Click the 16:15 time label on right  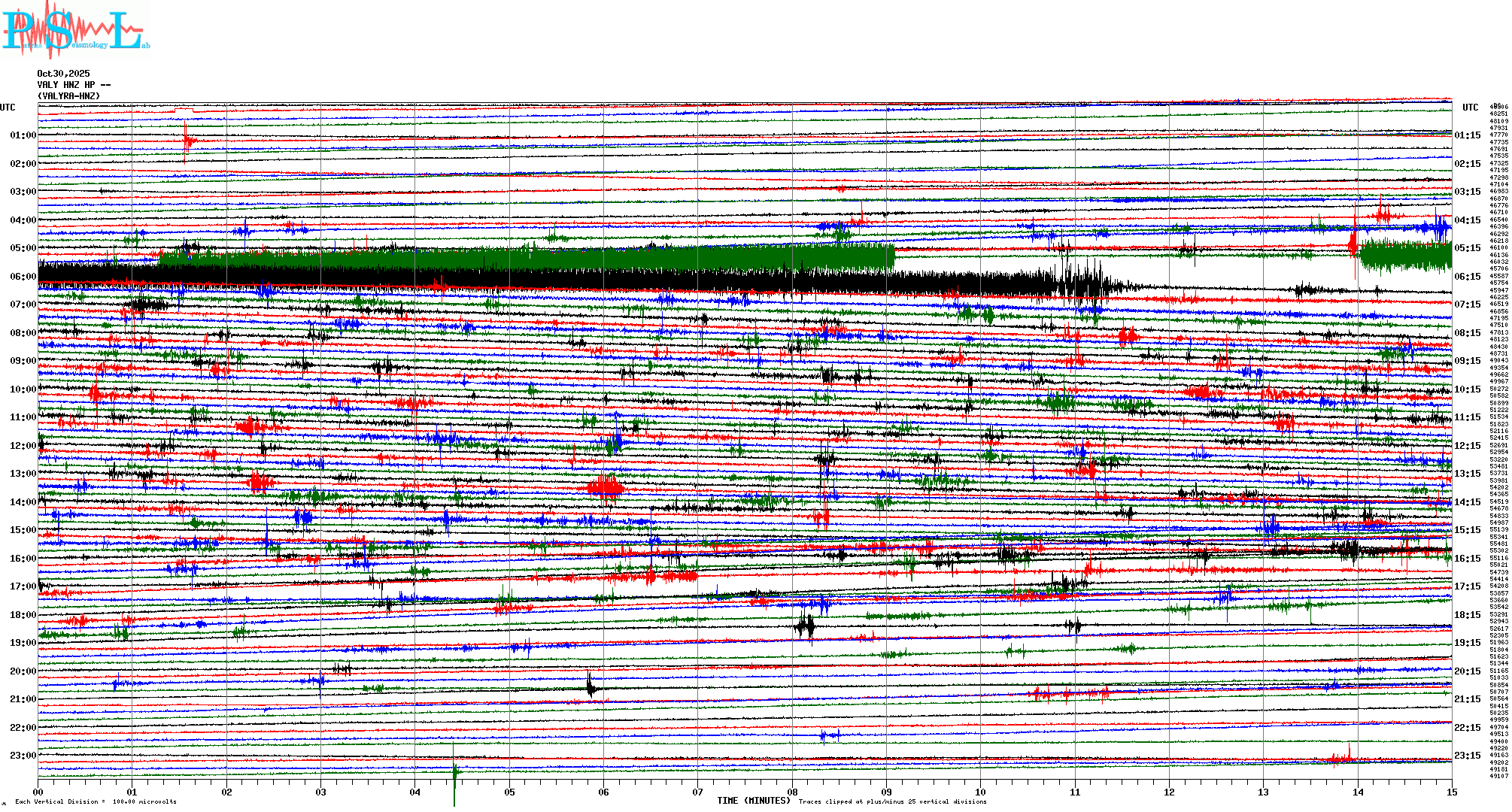coord(1467,559)
